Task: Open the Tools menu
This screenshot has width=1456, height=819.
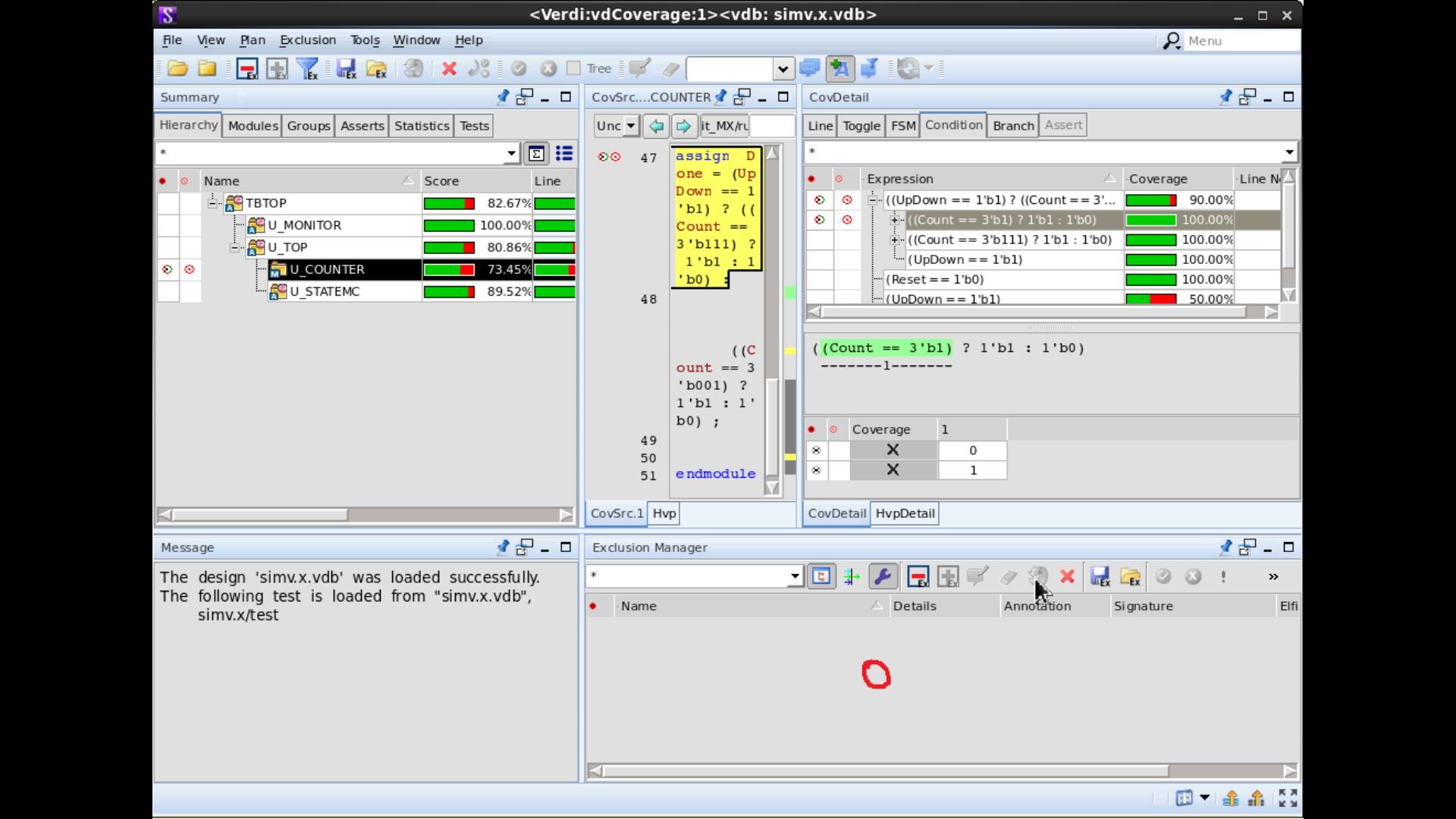Action: pos(365,40)
